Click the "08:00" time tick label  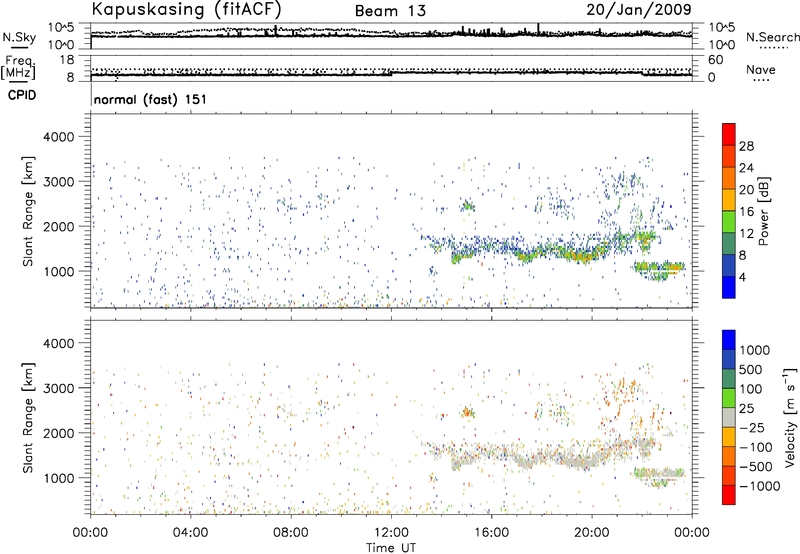point(291,533)
